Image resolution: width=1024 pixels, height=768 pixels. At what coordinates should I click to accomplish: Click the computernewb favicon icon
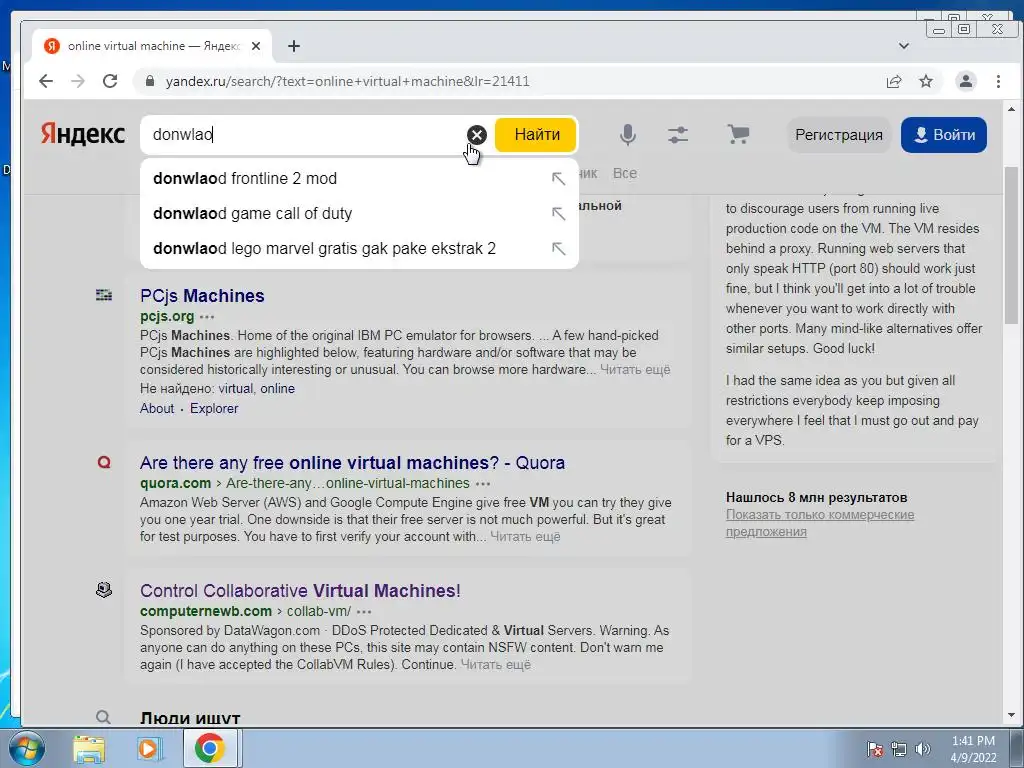(104, 590)
